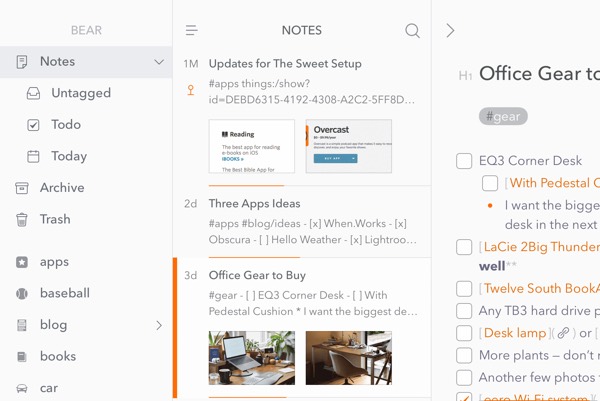Check the Another few photos checkbox

(464, 378)
